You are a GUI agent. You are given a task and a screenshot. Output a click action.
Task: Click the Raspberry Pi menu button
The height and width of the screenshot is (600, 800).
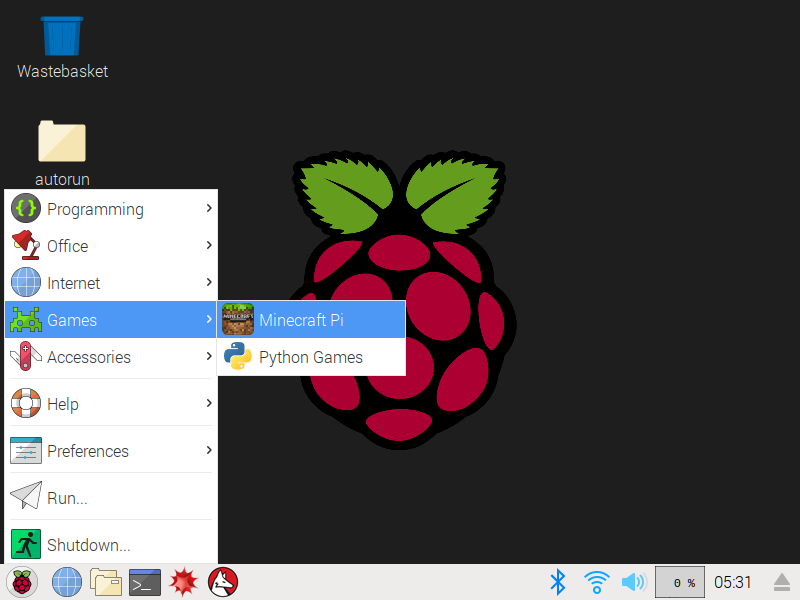pos(22,582)
